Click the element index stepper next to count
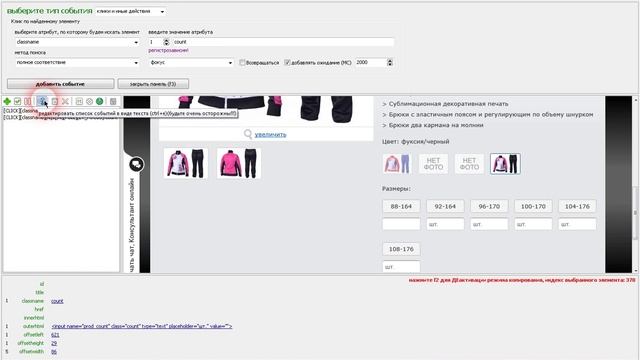The image size is (640, 360). [x=166, y=42]
